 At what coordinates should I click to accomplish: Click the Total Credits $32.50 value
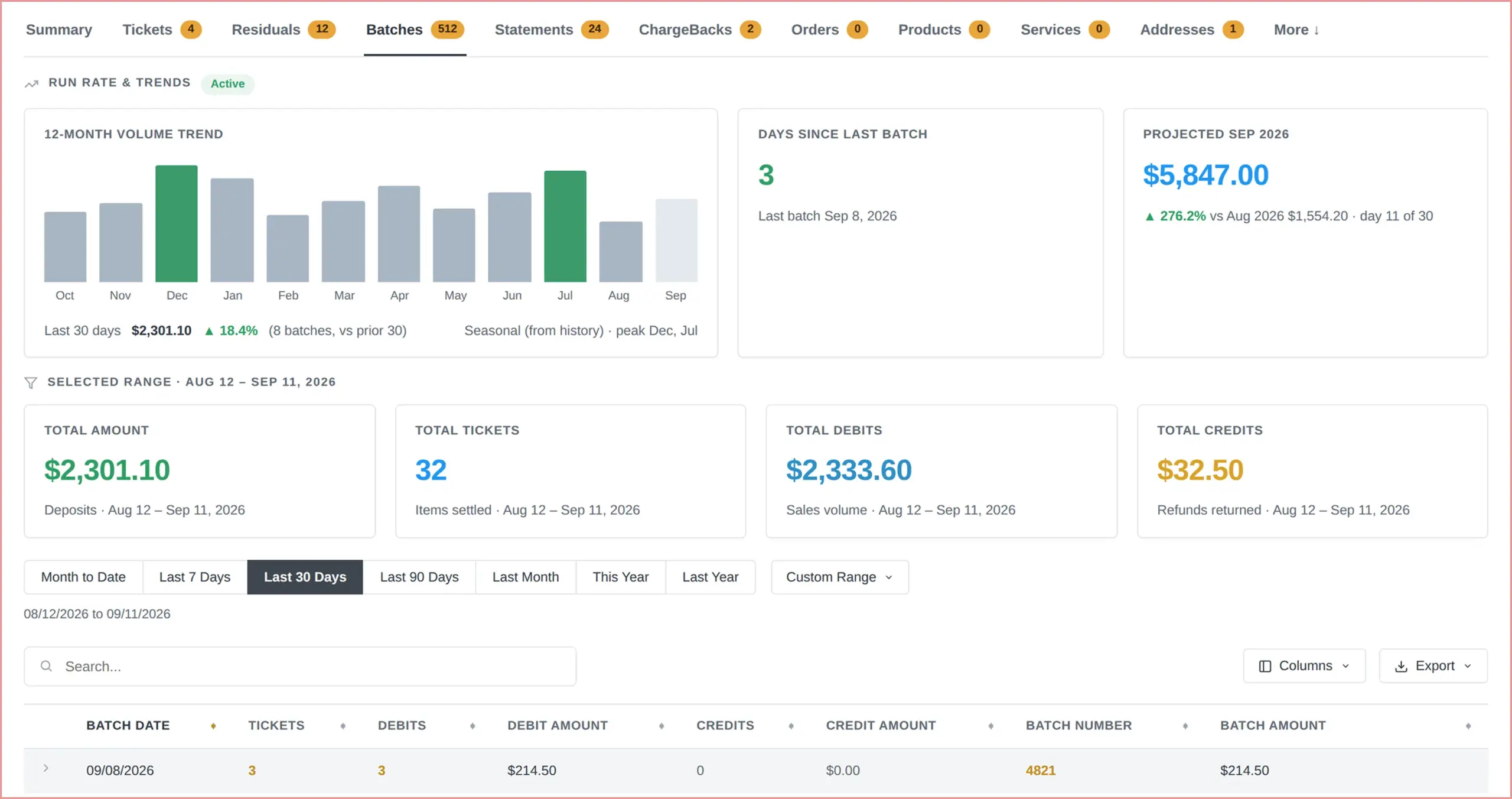point(1200,470)
